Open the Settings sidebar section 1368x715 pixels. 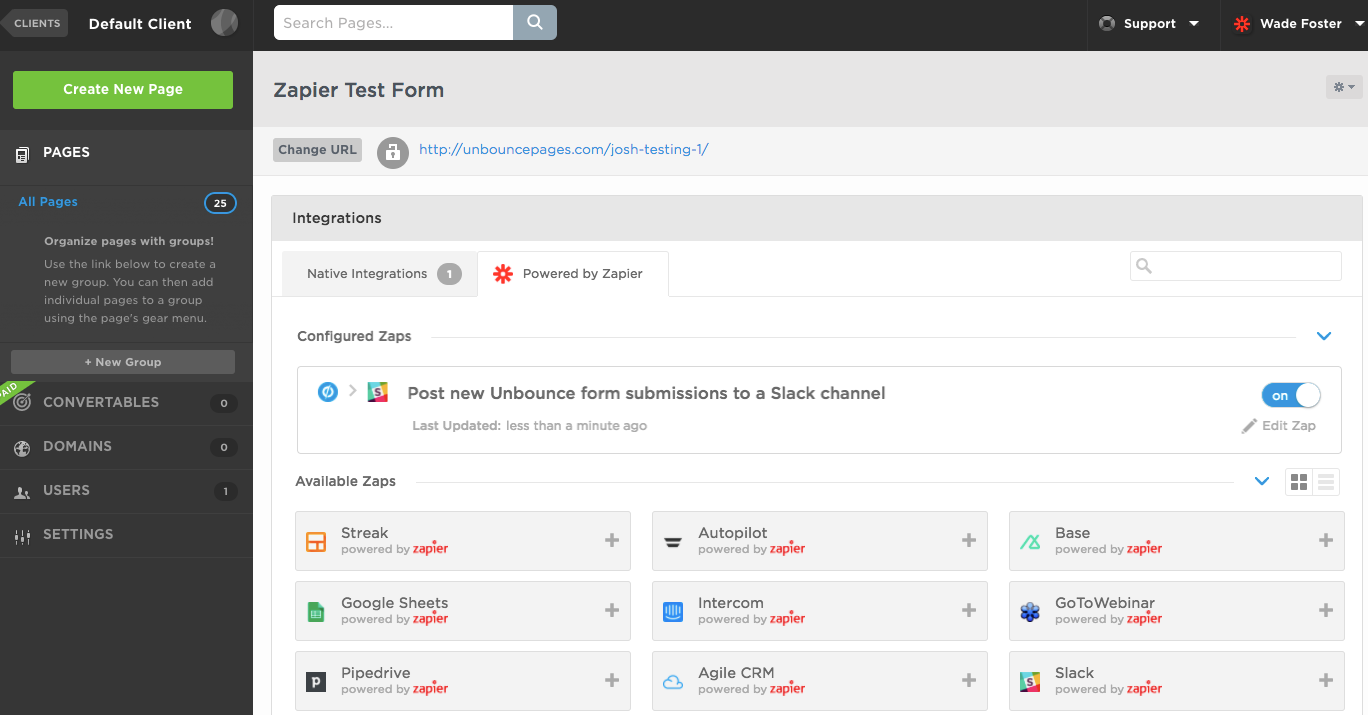point(126,534)
